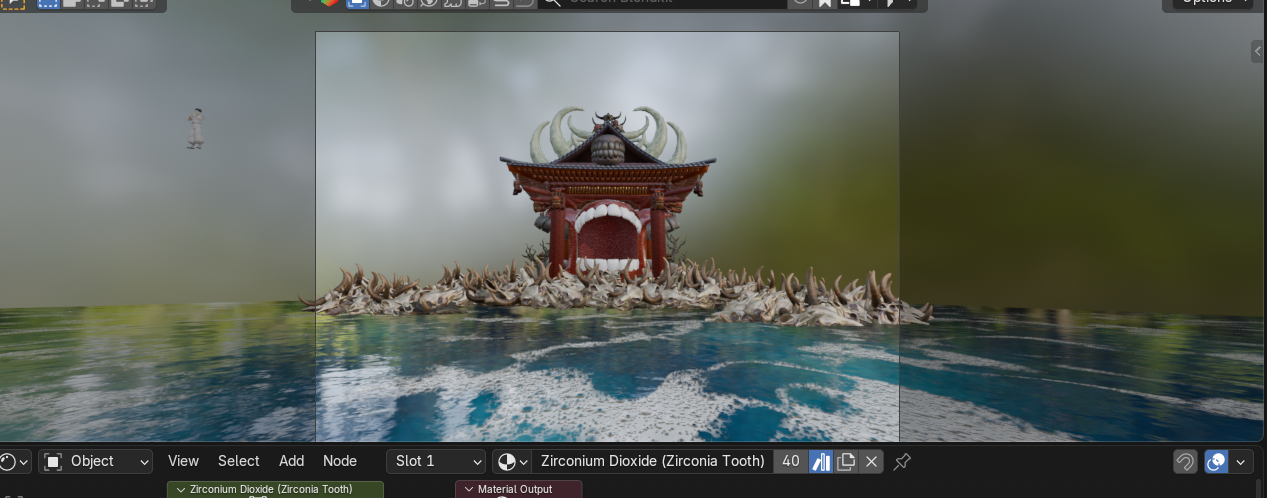Collapse the Material Output node
Screen dimensions: 1267x498
(469, 489)
